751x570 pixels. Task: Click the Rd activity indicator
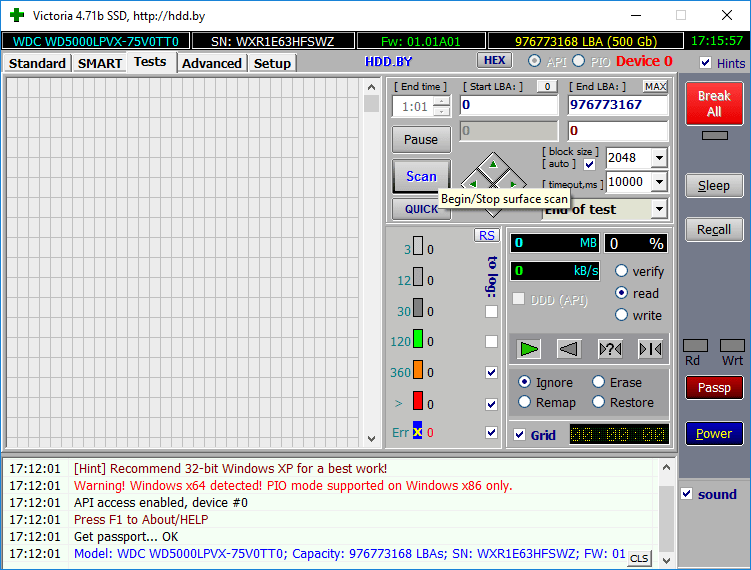click(x=695, y=345)
